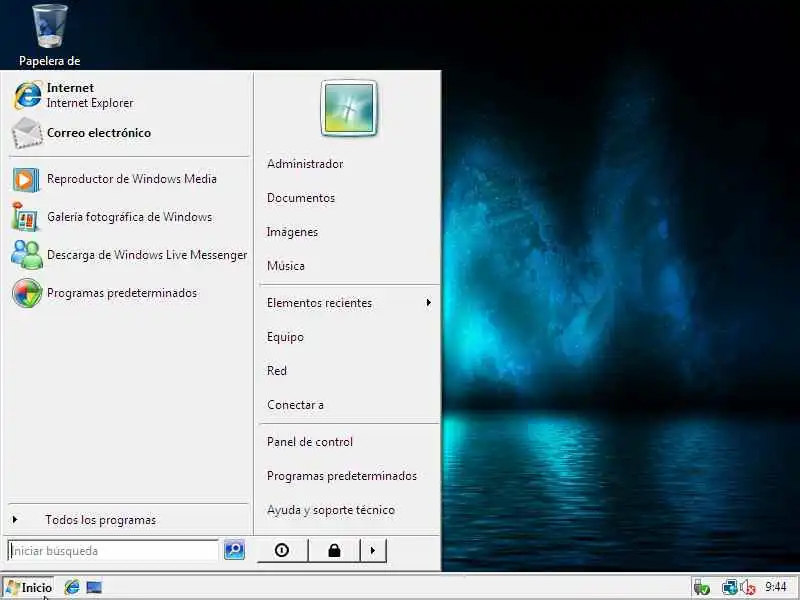The width and height of the screenshot is (800, 600).
Task: Open Ayuda y soporte técnico
Action: coord(331,510)
